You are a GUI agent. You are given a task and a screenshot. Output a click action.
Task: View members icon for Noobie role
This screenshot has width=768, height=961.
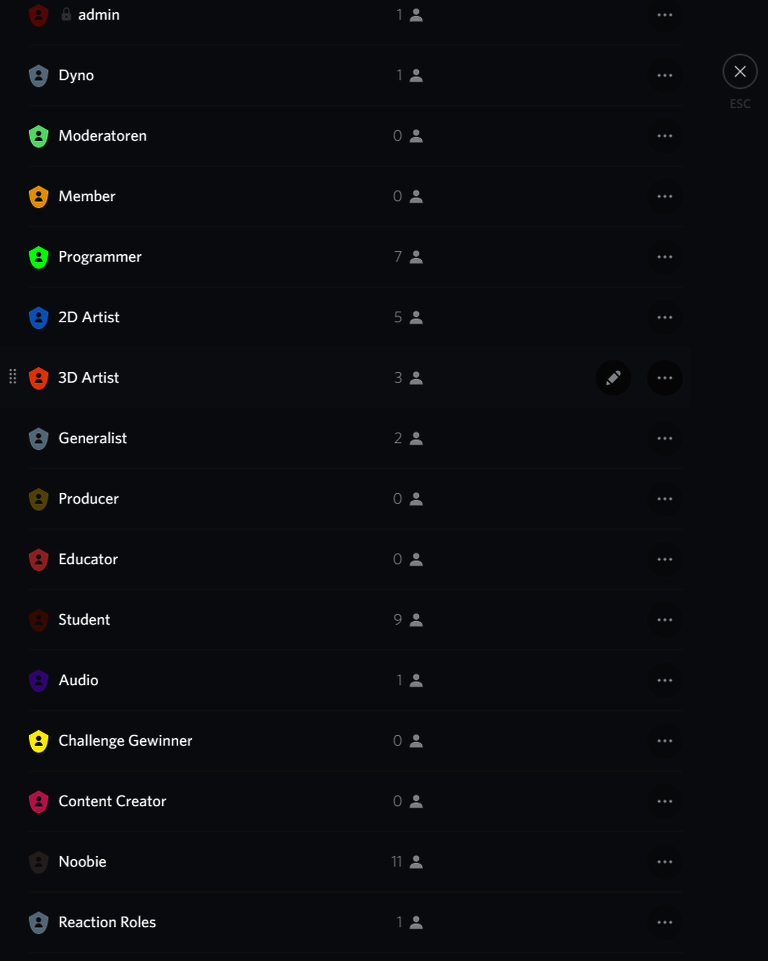416,862
